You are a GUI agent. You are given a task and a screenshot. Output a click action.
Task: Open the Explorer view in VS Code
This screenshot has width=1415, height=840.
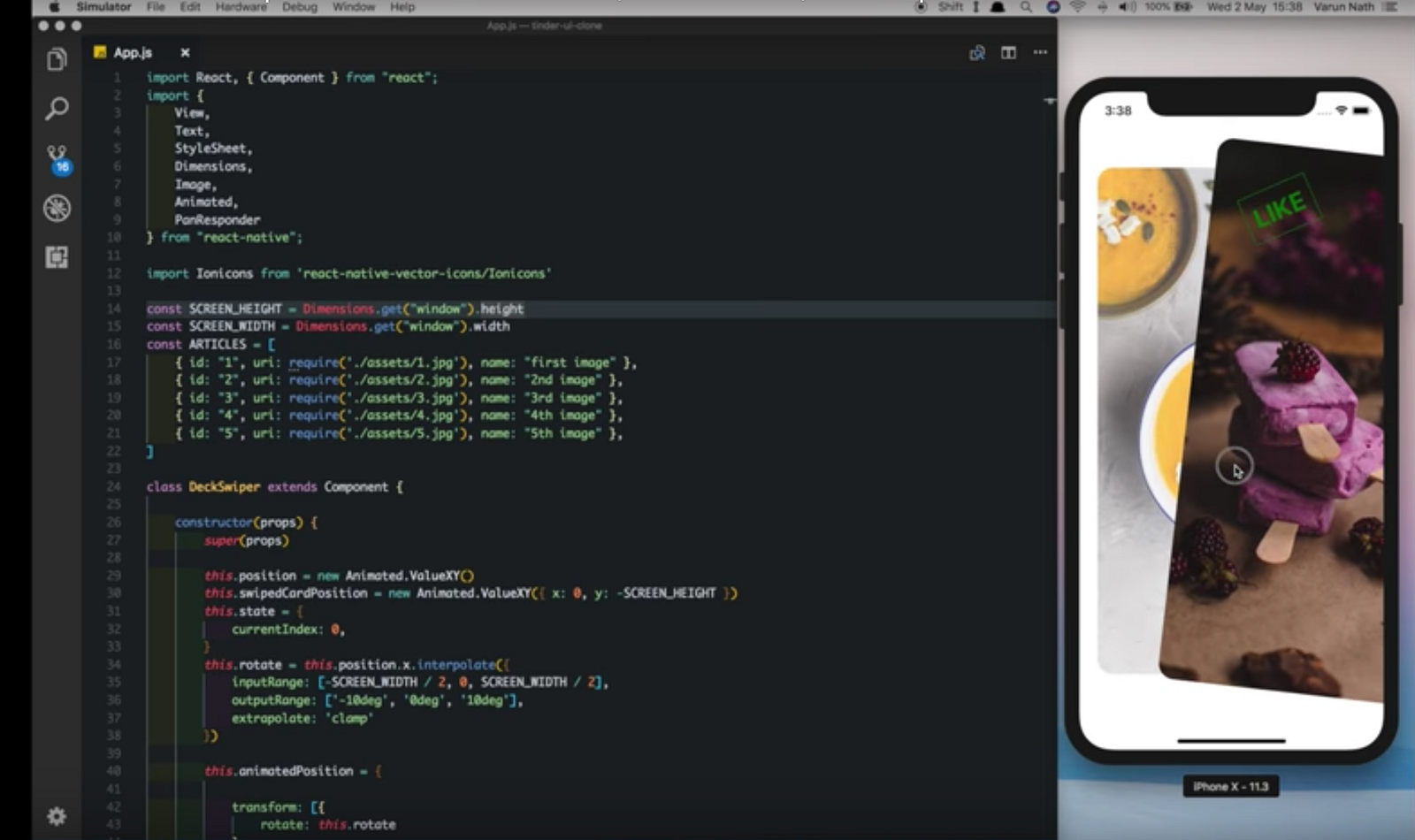point(57,60)
